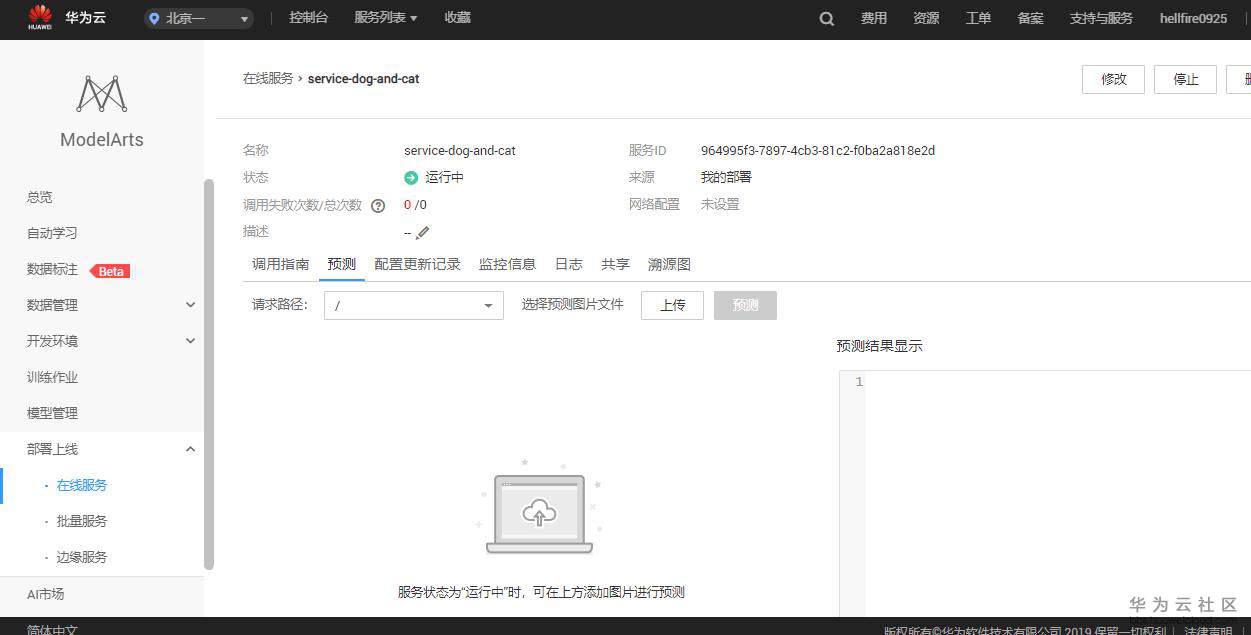Open 自动学习 in the sidebar

(52, 233)
